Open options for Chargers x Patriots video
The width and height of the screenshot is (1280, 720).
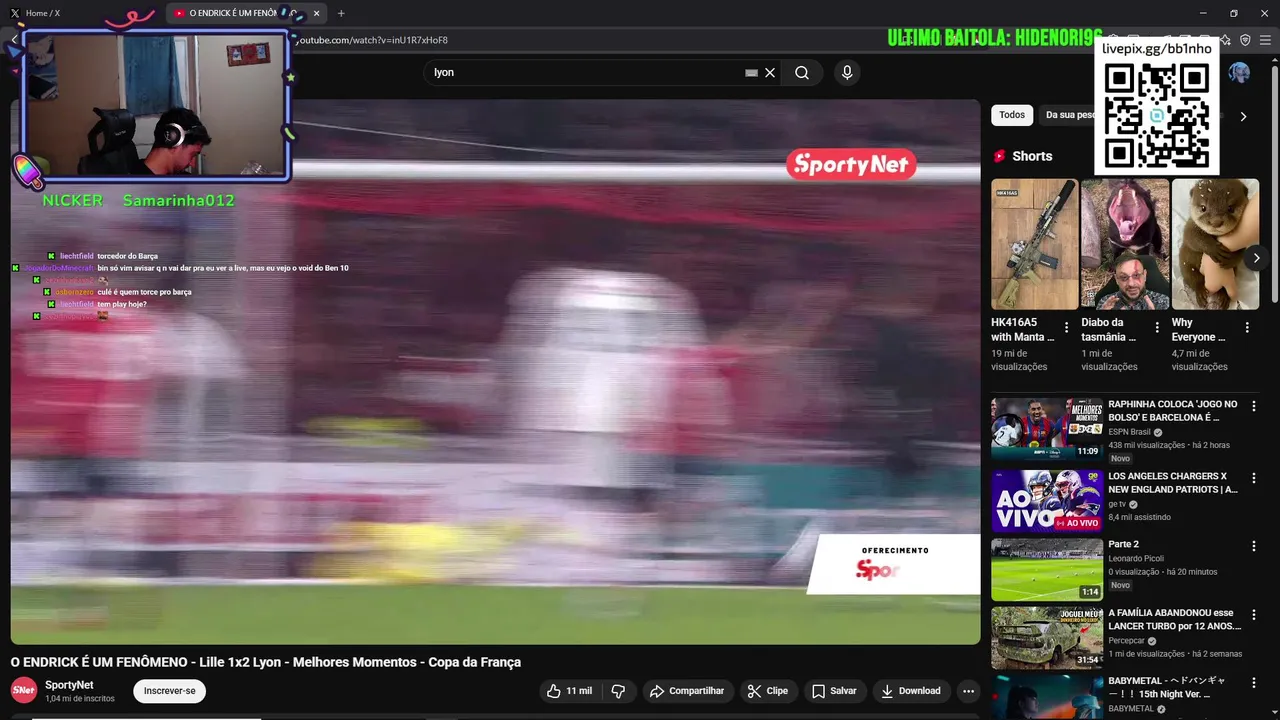(x=1253, y=478)
